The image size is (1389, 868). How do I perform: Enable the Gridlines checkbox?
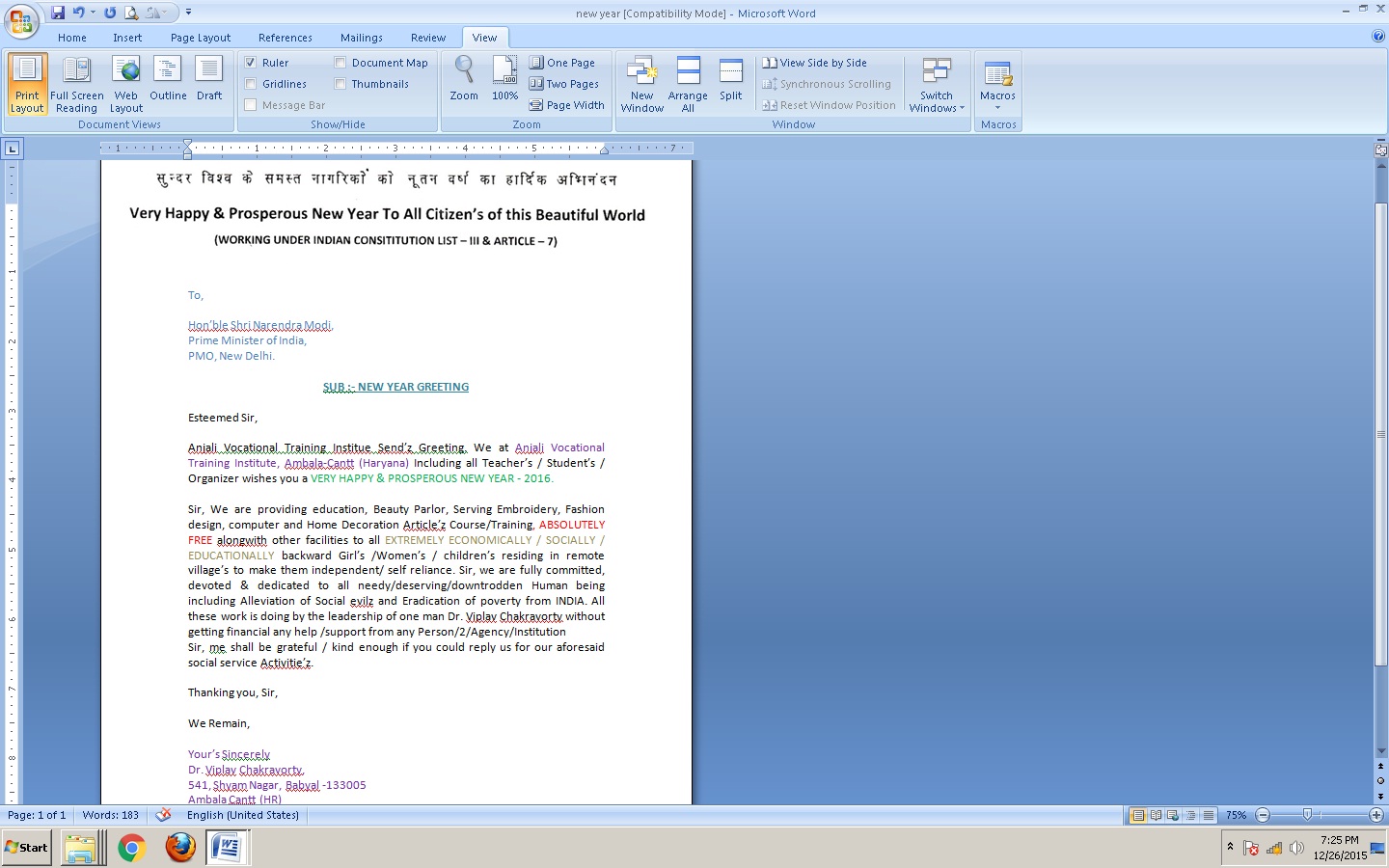click(x=251, y=84)
